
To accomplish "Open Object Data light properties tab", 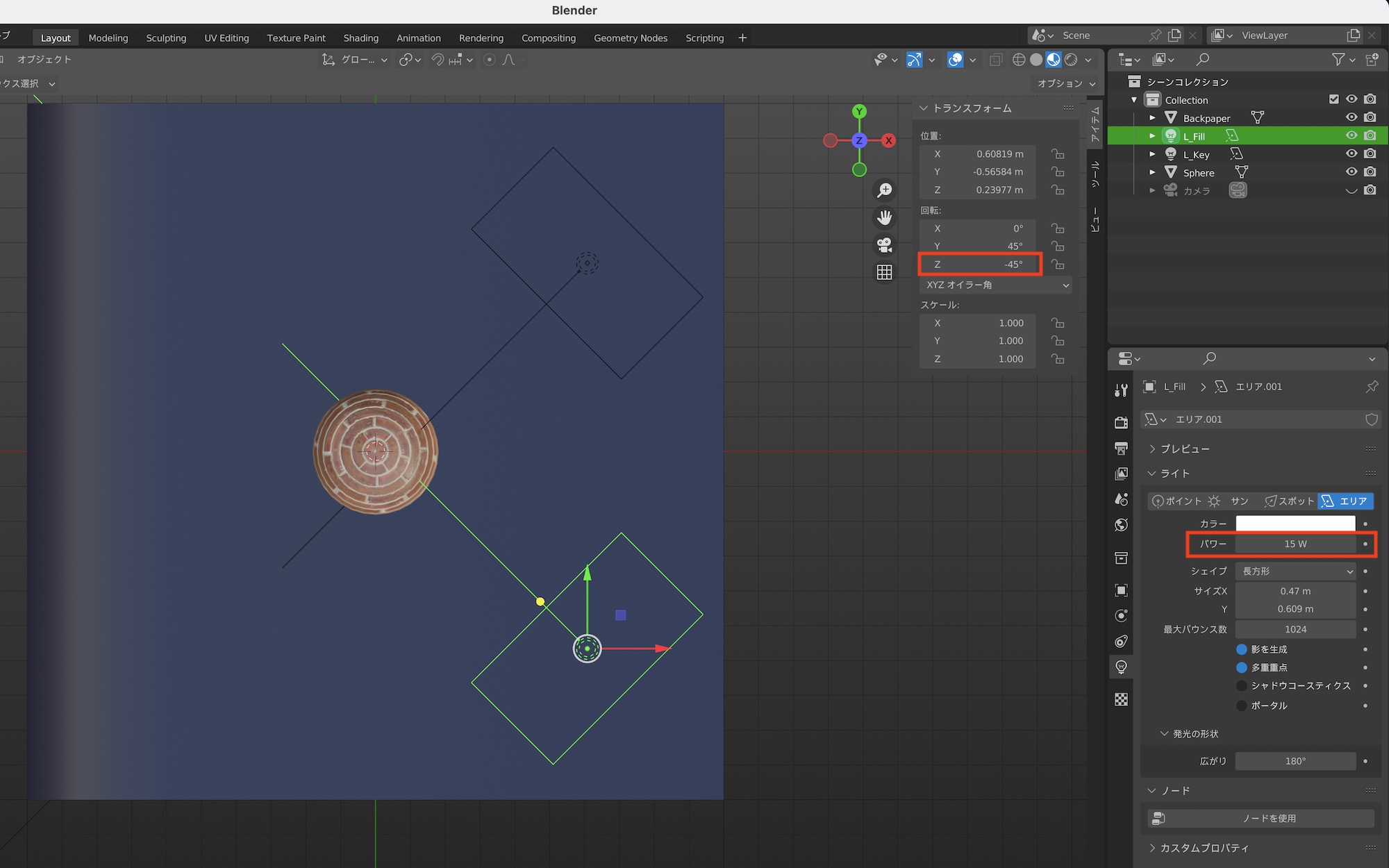I will 1121,667.
